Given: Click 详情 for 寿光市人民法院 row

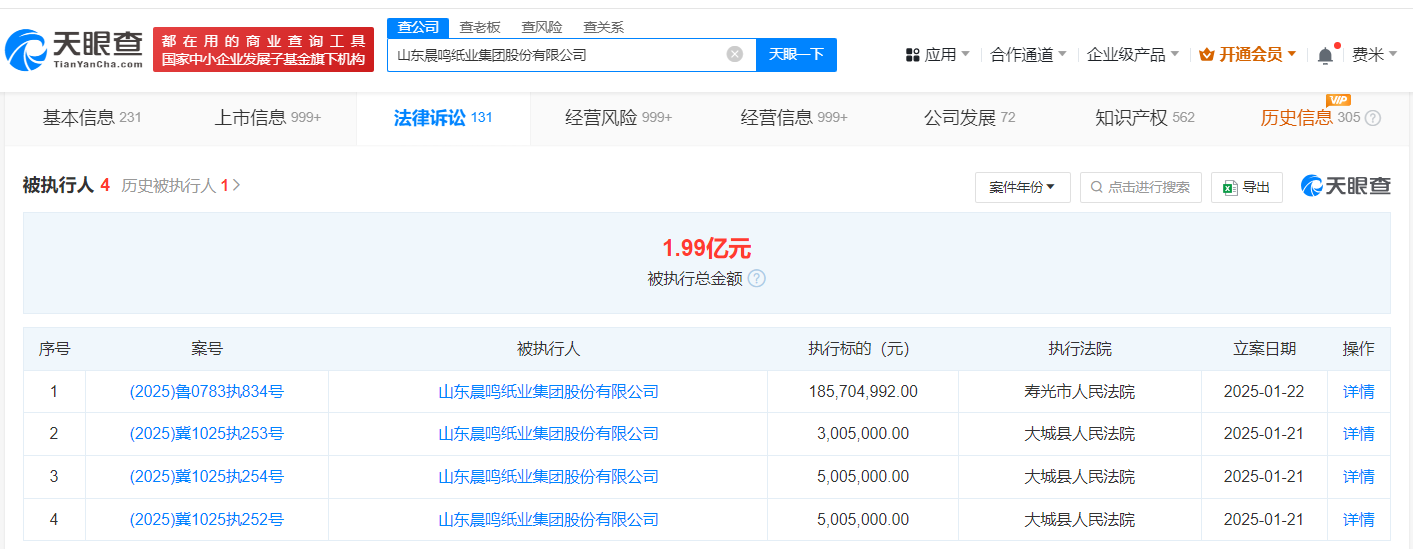Looking at the screenshot, I should (x=1358, y=392).
